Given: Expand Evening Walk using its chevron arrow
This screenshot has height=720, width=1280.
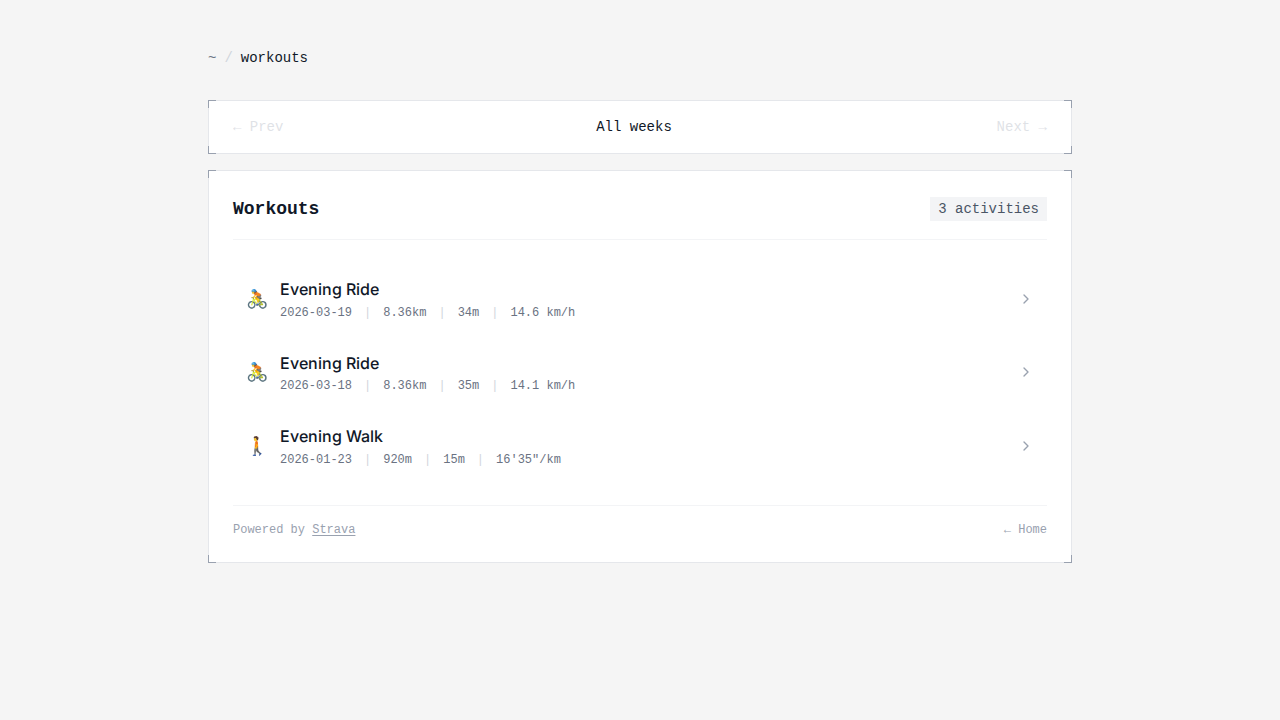Looking at the screenshot, I should pyautogui.click(x=1025, y=446).
